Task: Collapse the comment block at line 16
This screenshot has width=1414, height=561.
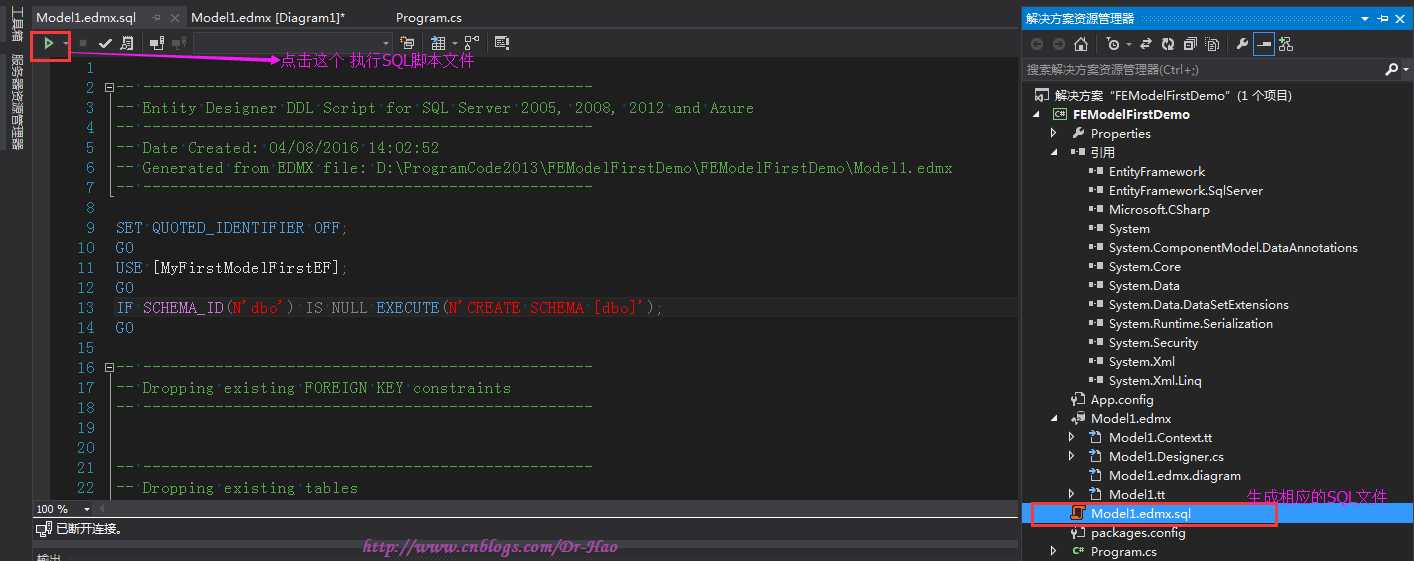Action: point(109,368)
